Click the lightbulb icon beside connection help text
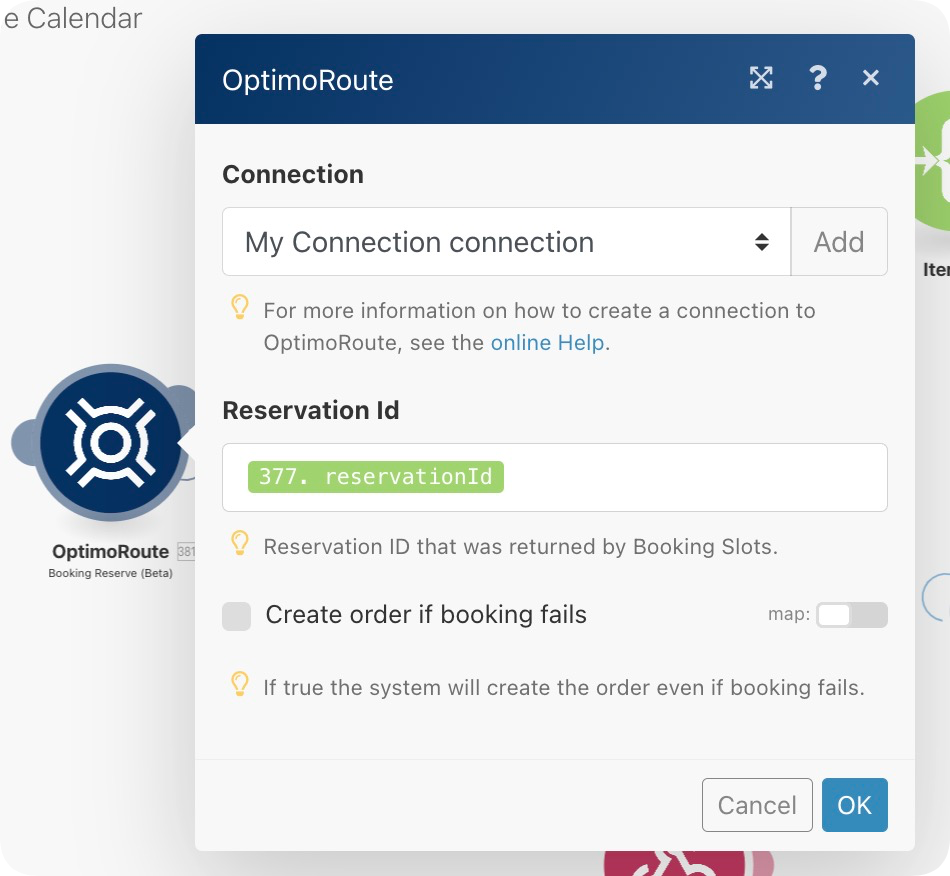 [x=240, y=307]
